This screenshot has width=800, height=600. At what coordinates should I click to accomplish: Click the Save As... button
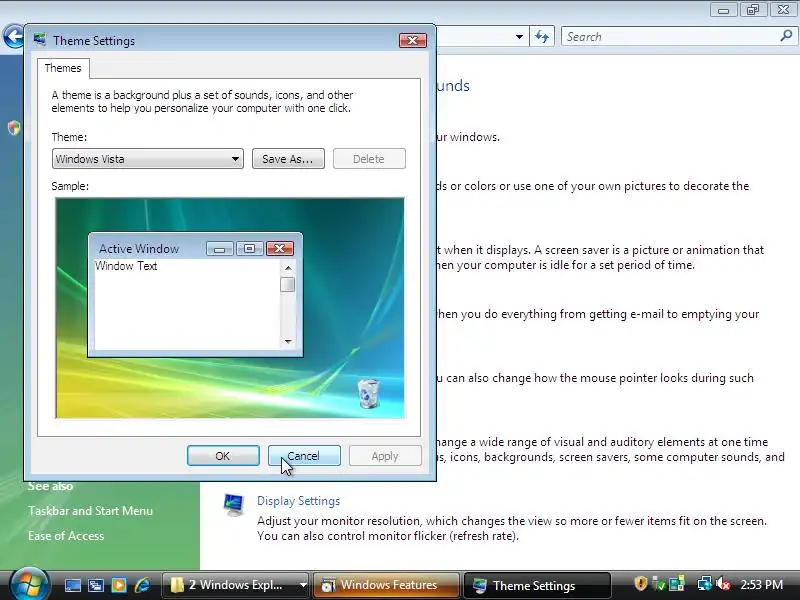[x=288, y=159]
